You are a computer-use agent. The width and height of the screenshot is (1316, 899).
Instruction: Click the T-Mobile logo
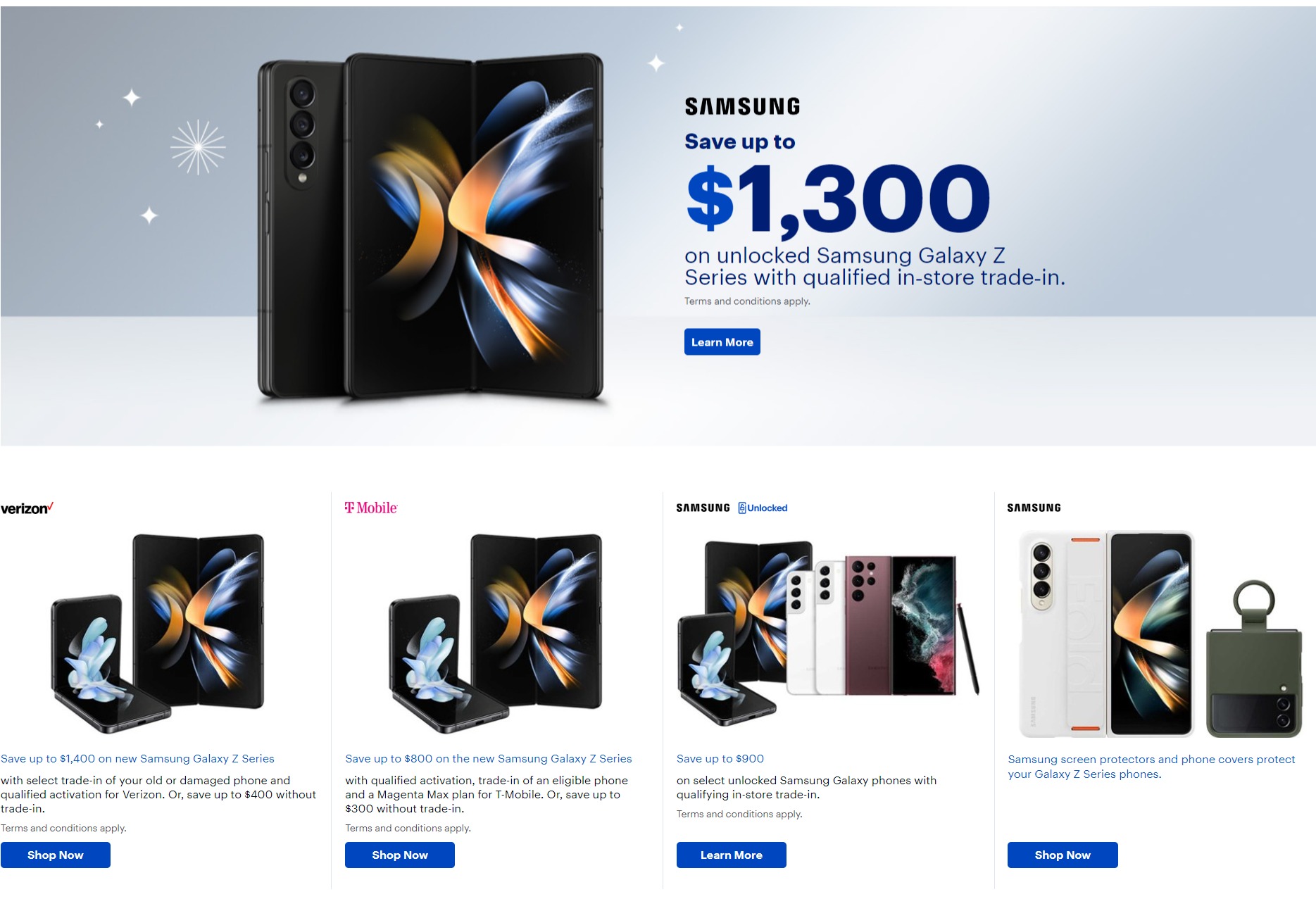click(371, 508)
